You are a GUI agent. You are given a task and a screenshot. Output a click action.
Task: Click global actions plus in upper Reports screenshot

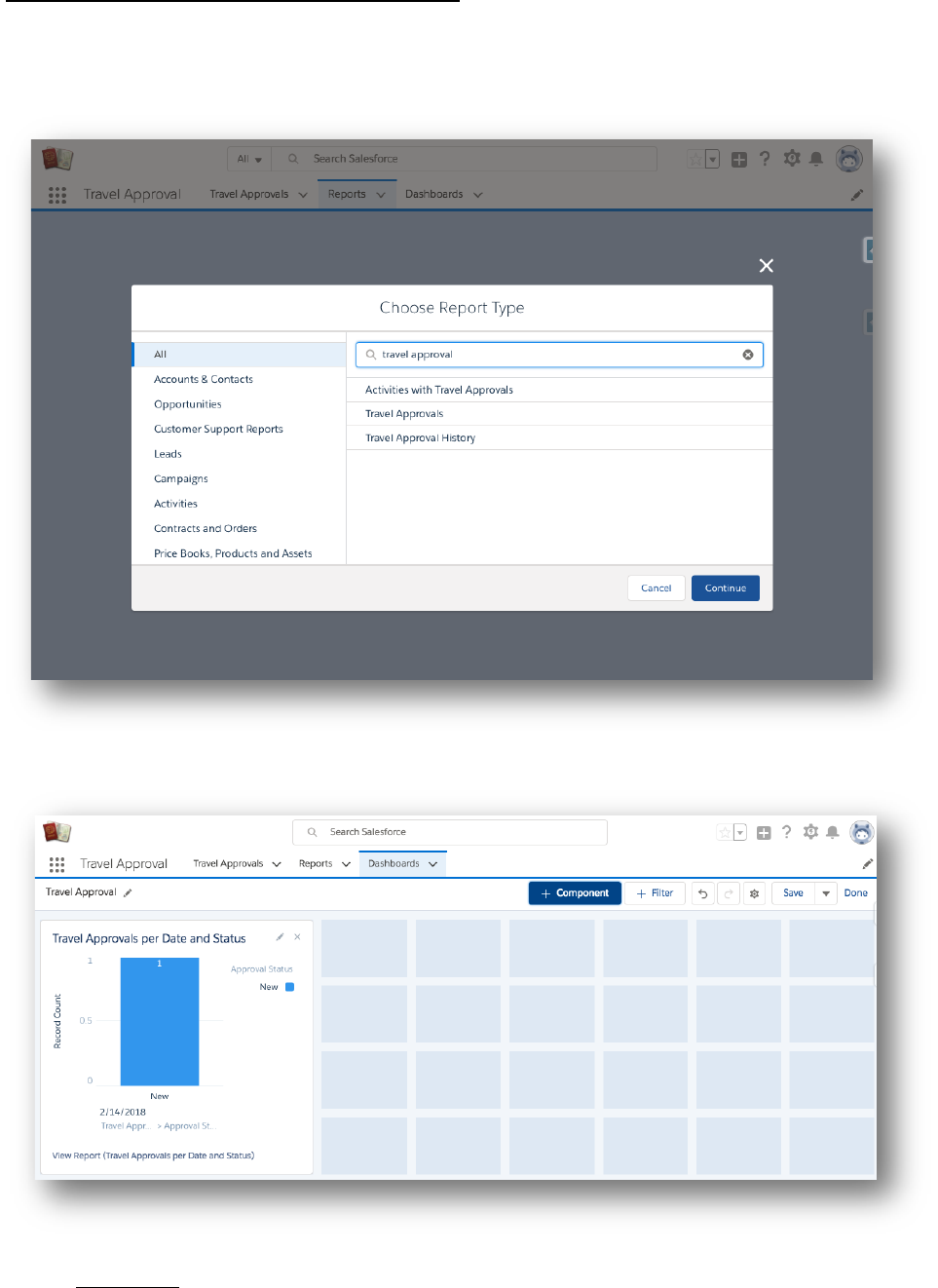pos(739,159)
